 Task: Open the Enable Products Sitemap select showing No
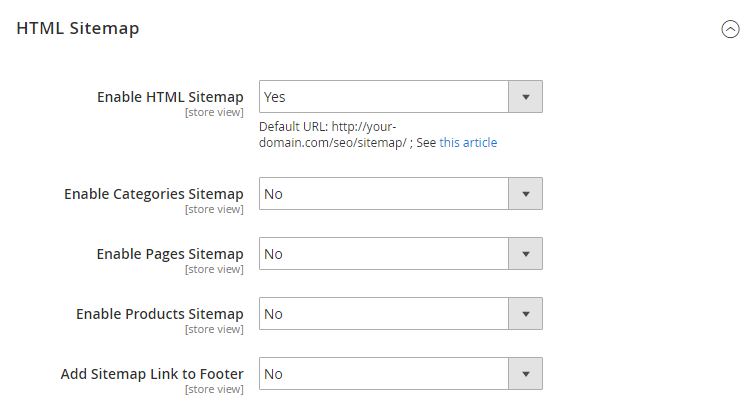401,314
